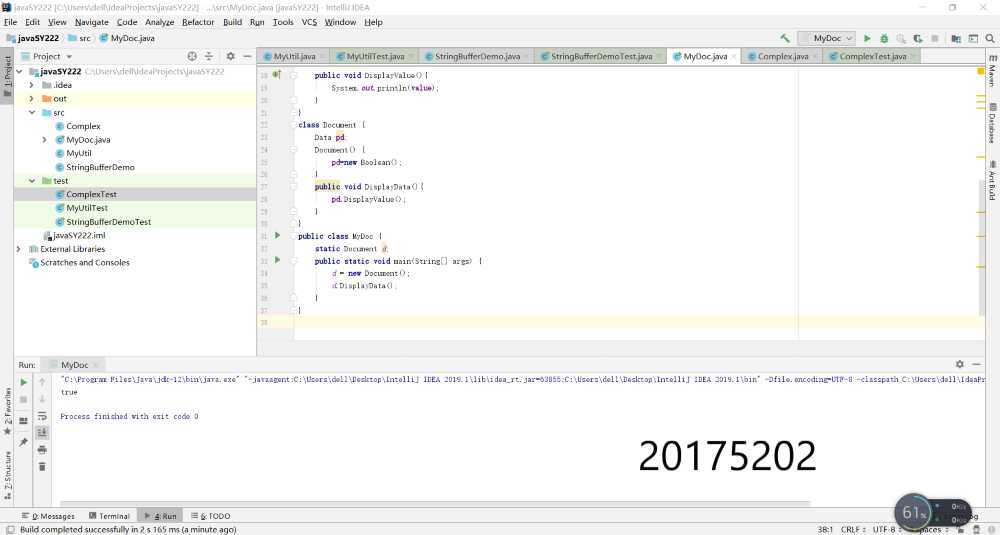The image size is (1000, 535).
Task: Click the yellow inspection indicator above error stripe
Action: [x=981, y=71]
